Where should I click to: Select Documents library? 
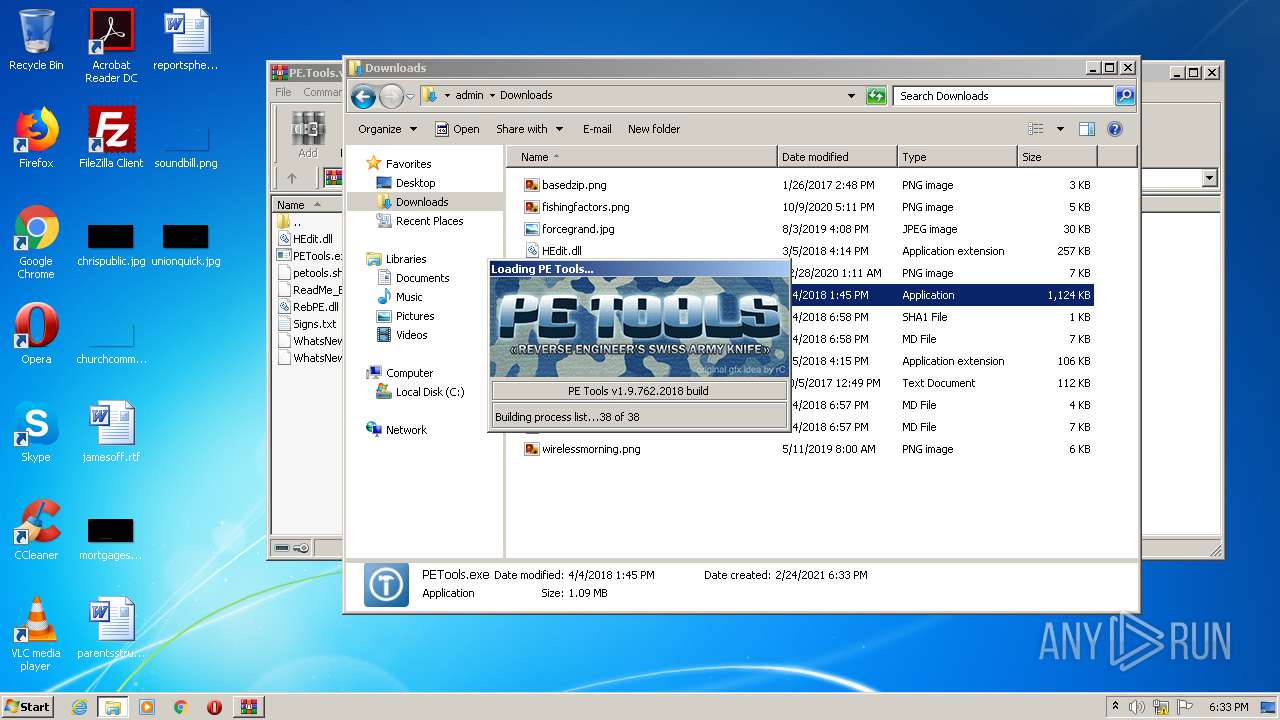[422, 278]
